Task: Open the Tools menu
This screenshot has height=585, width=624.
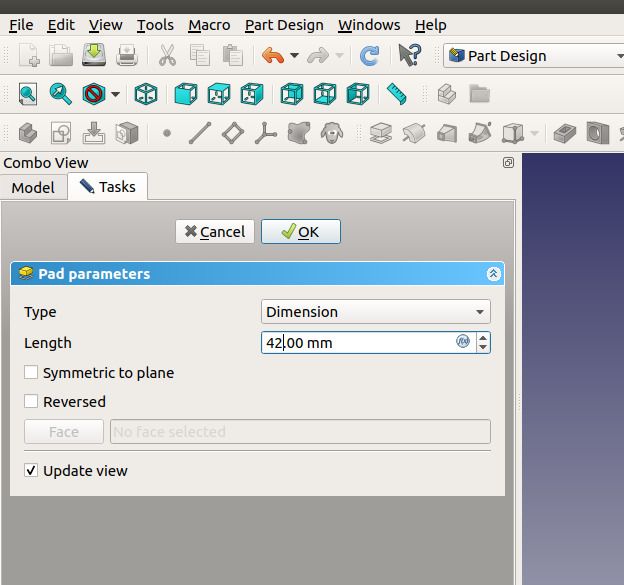Action: tap(155, 25)
